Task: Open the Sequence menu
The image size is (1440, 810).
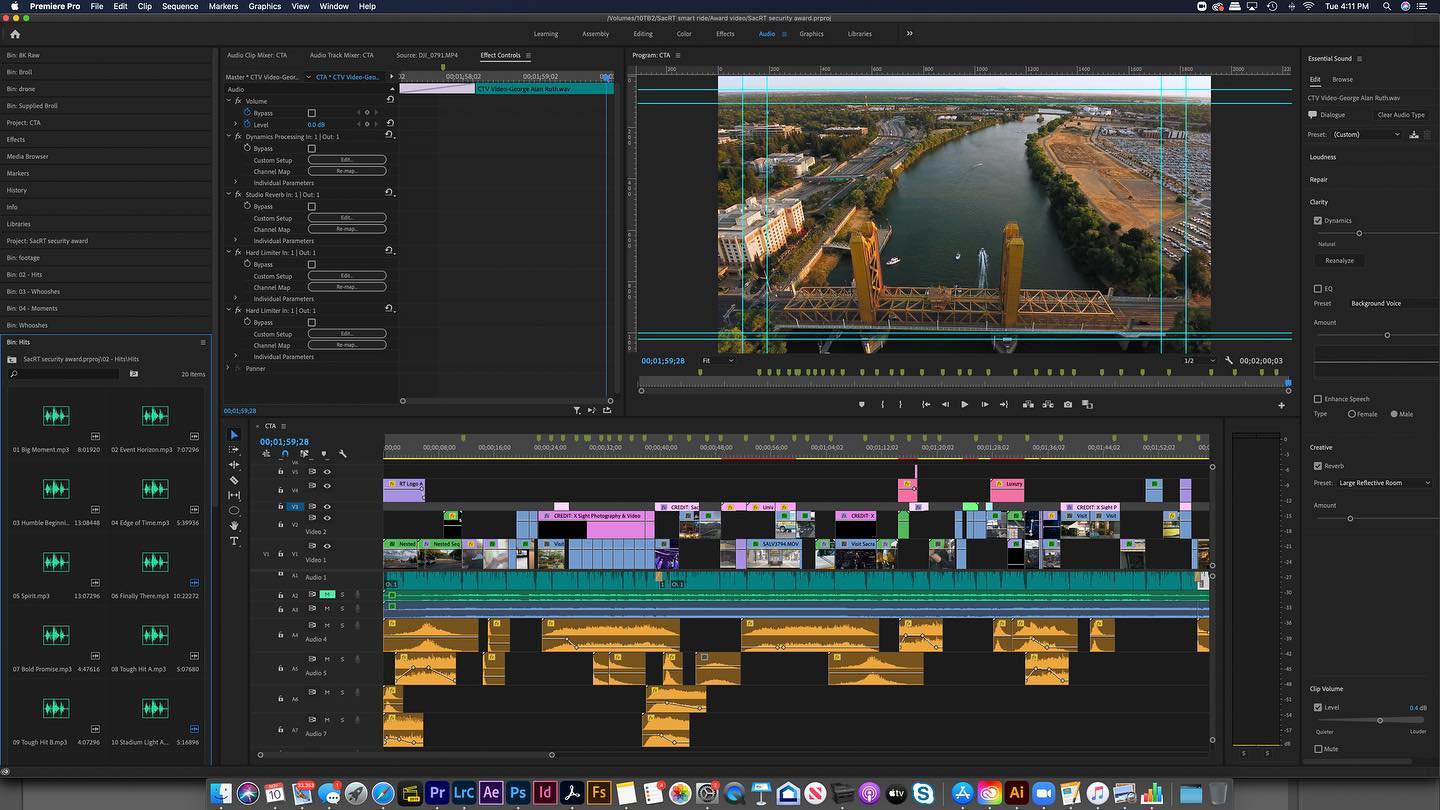Action: point(180,6)
